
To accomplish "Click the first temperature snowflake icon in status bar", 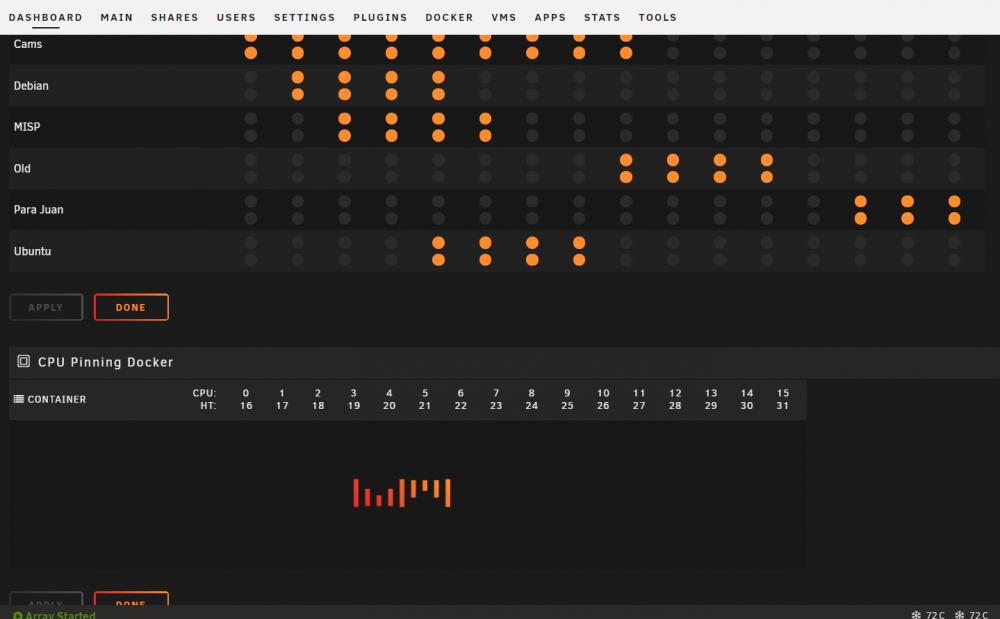I will (916, 615).
